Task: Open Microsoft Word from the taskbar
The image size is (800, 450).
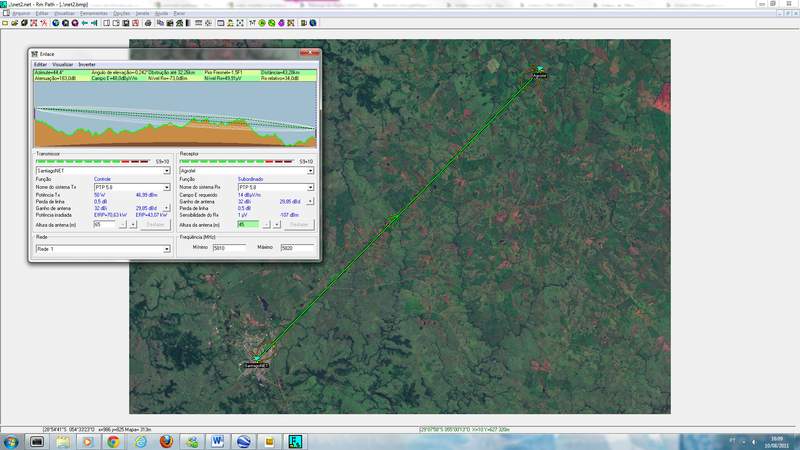Action: pos(218,442)
